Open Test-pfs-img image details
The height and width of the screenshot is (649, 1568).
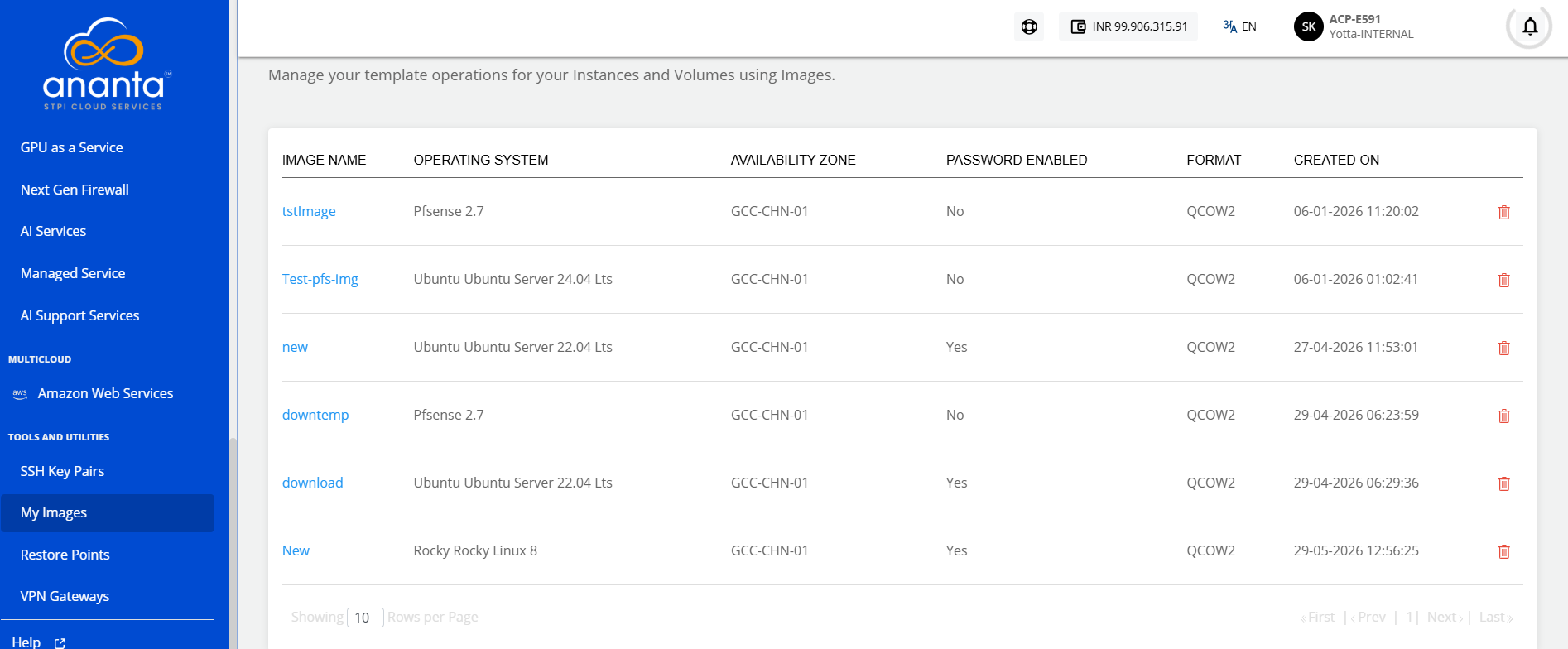[320, 279]
